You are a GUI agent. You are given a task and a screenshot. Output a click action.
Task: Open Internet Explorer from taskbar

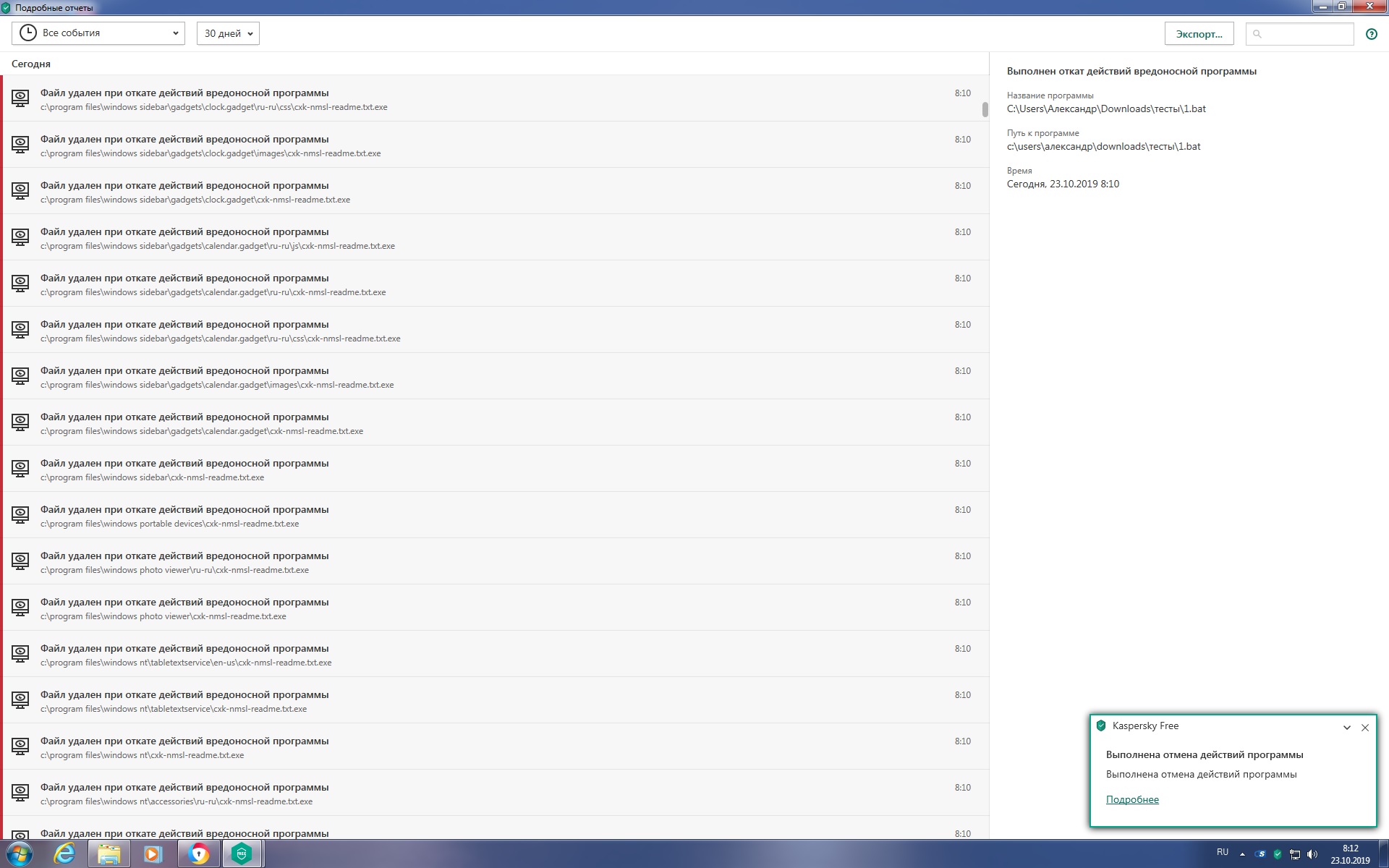(x=64, y=854)
